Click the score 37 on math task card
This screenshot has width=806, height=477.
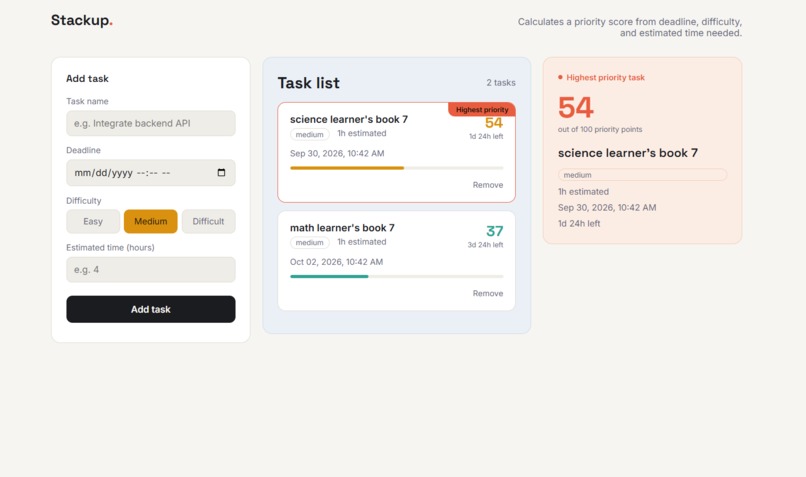(494, 231)
